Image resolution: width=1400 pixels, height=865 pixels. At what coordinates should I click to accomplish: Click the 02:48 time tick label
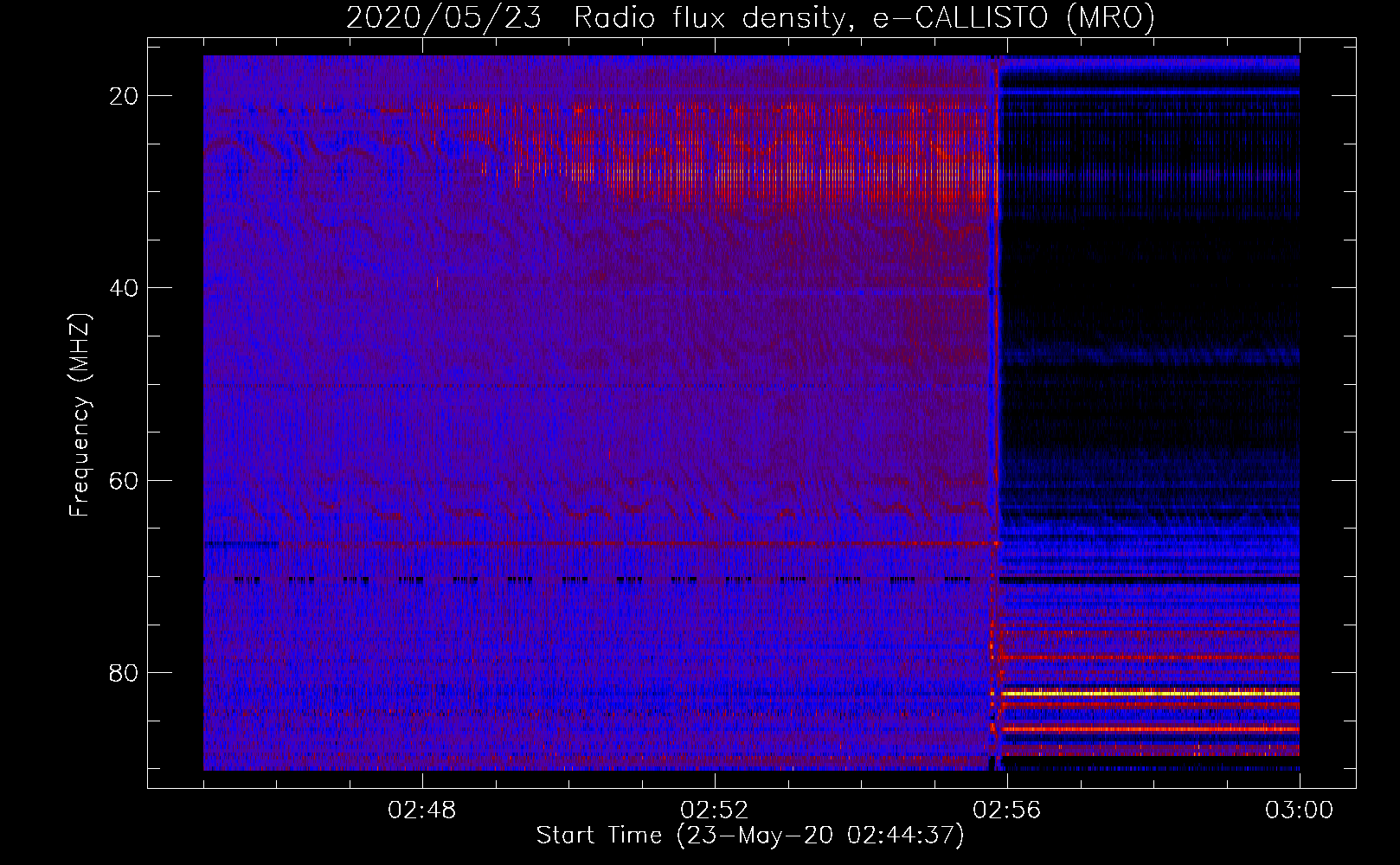[x=422, y=811]
